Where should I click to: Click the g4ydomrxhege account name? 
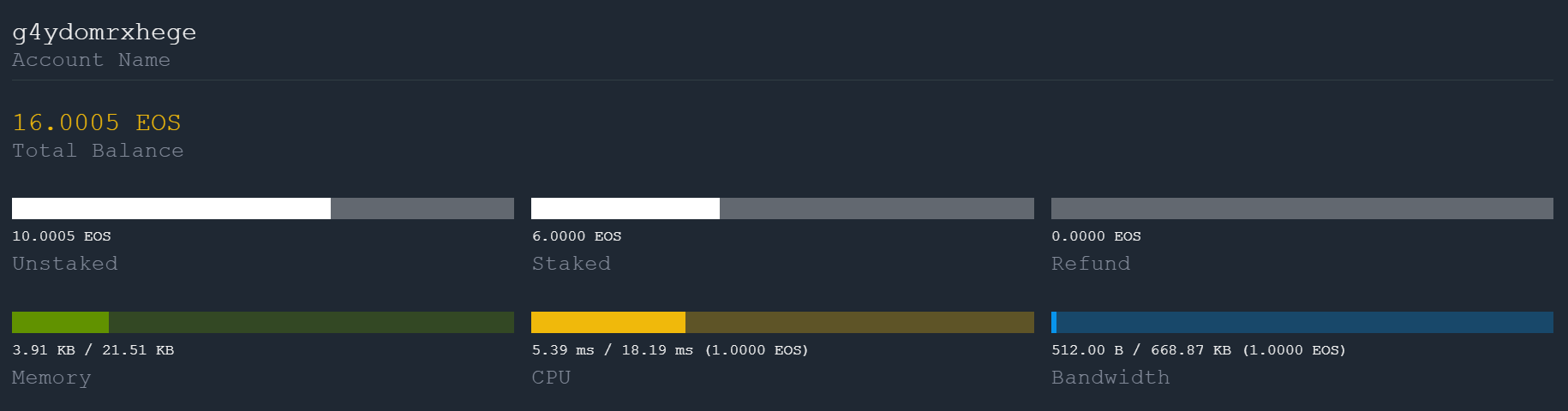(104, 33)
